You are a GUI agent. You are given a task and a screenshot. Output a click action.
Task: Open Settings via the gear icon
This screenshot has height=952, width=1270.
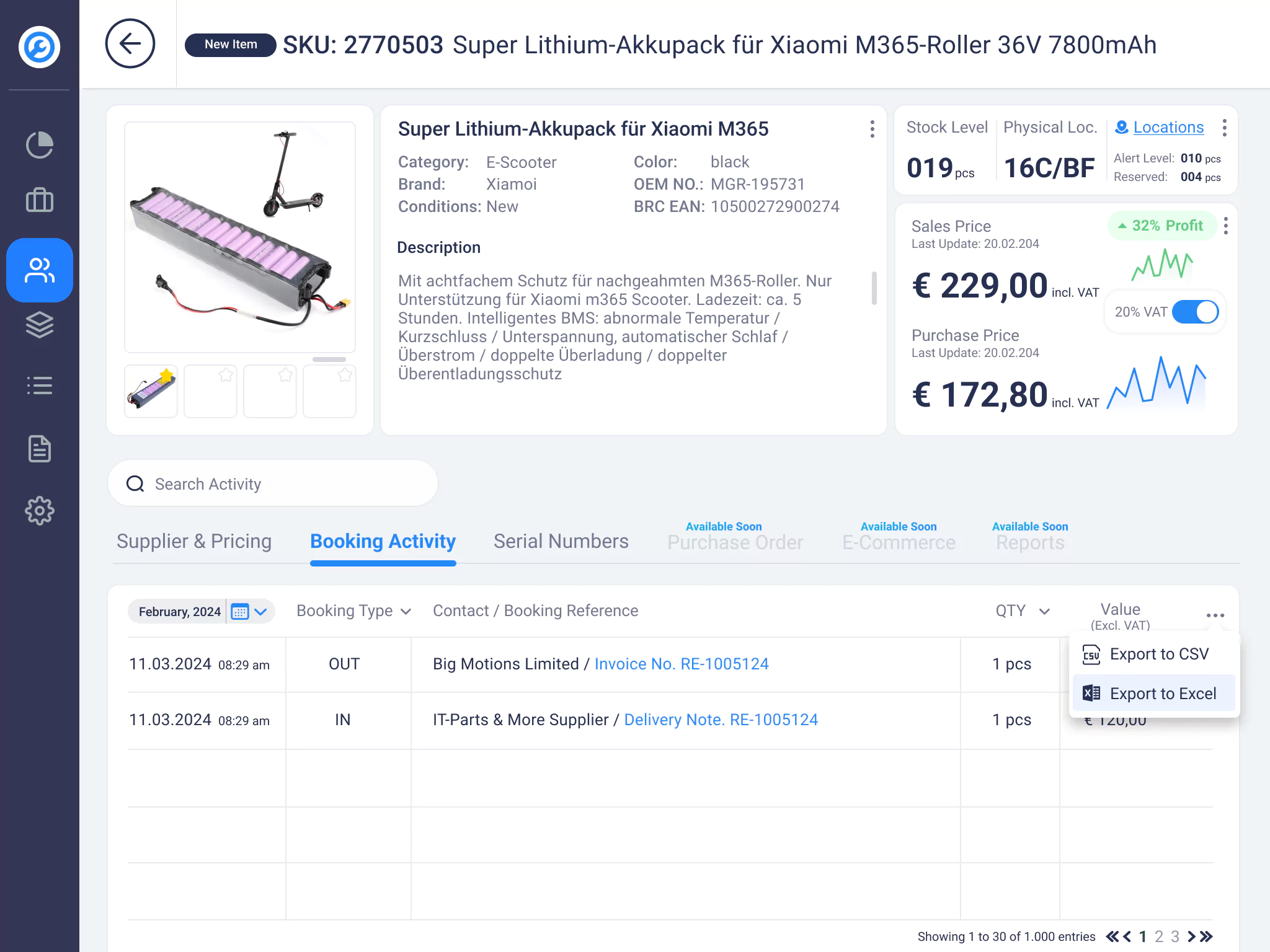[x=39, y=511]
